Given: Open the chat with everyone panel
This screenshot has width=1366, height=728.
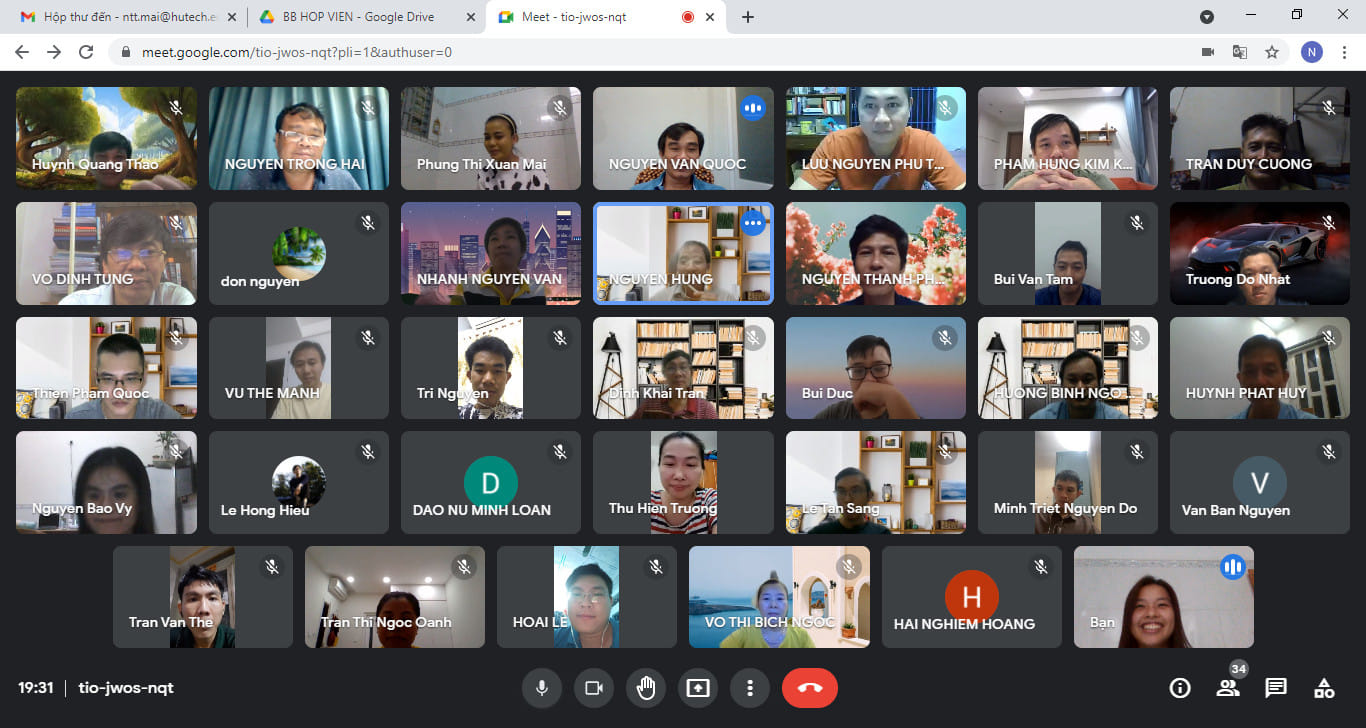Looking at the screenshot, I should (x=1276, y=688).
